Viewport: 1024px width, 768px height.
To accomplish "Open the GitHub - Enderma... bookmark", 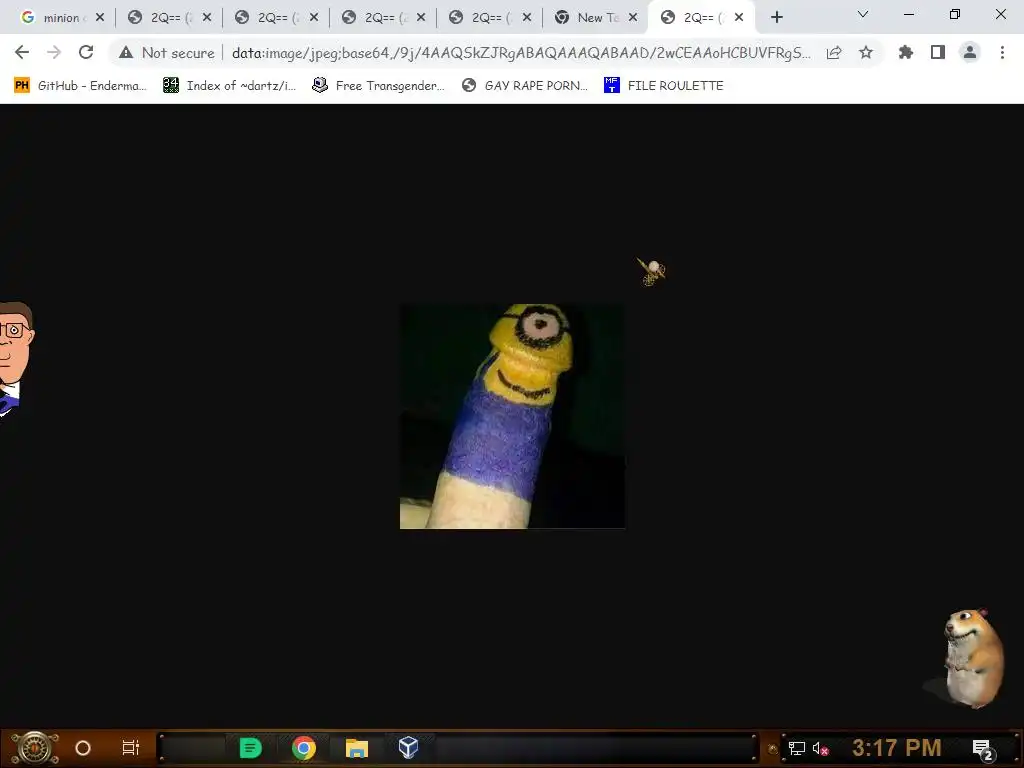I will click(80, 86).
